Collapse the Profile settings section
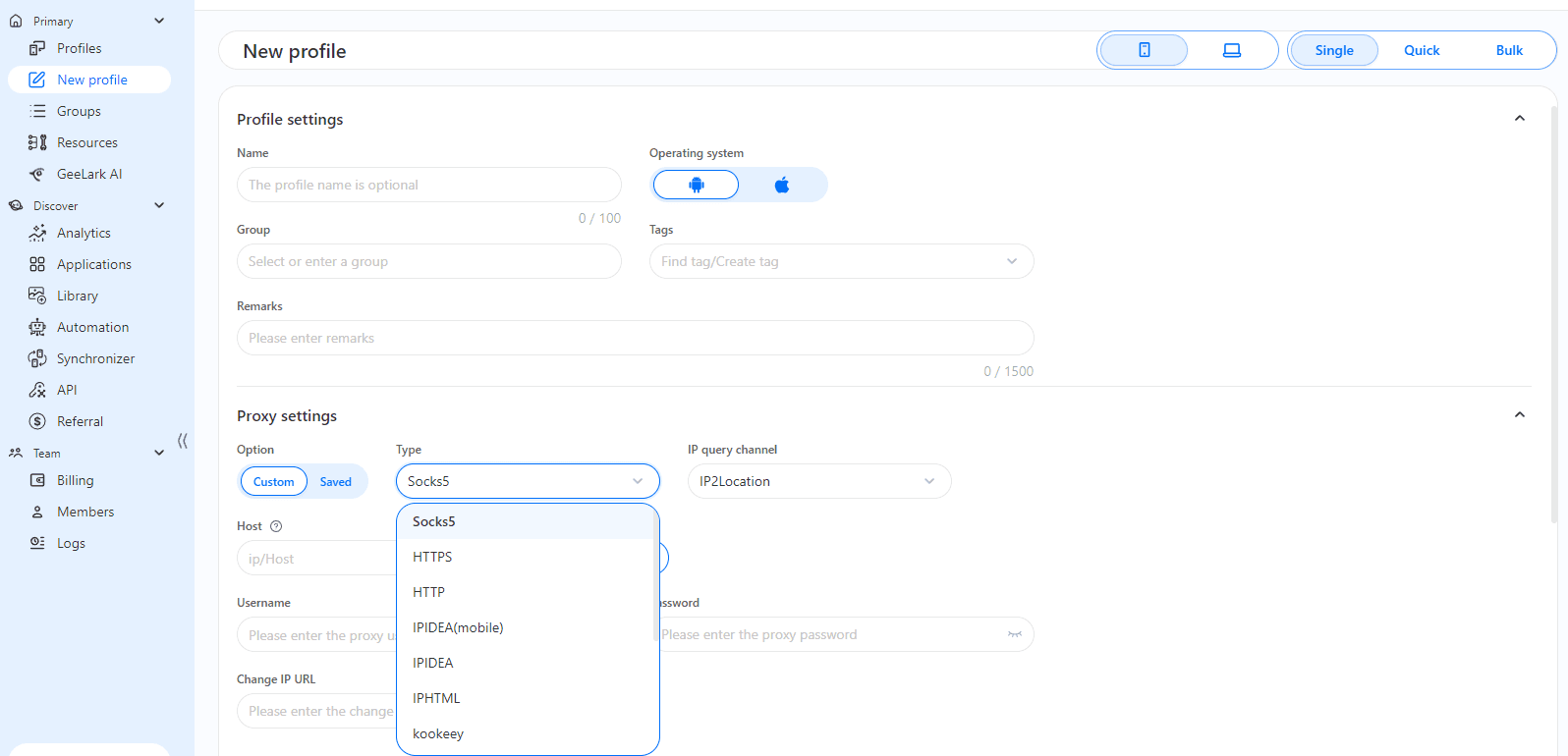Screen dimensions: 1568x756 (1519, 119)
